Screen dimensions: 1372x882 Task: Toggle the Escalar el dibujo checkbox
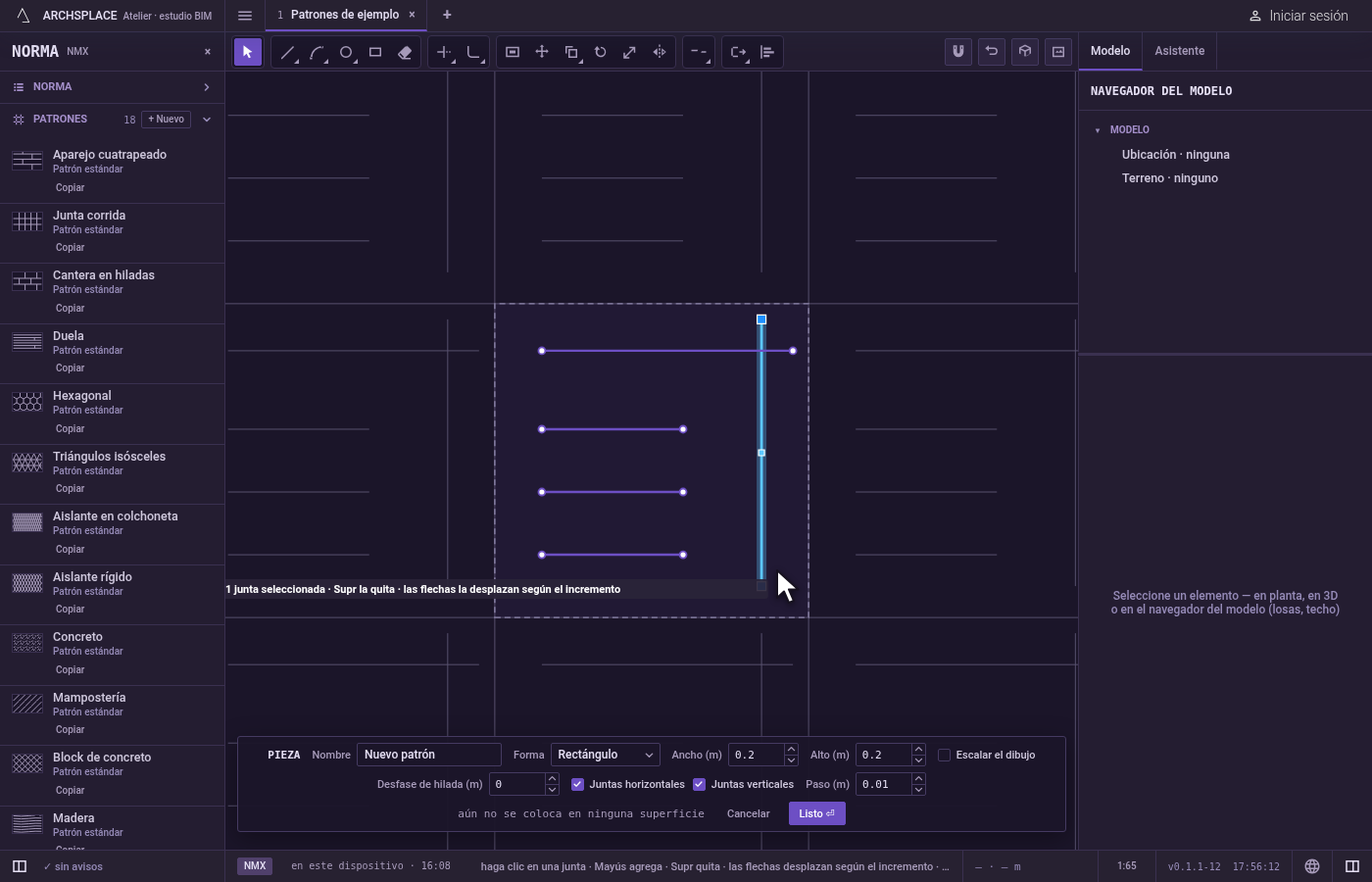tap(945, 755)
